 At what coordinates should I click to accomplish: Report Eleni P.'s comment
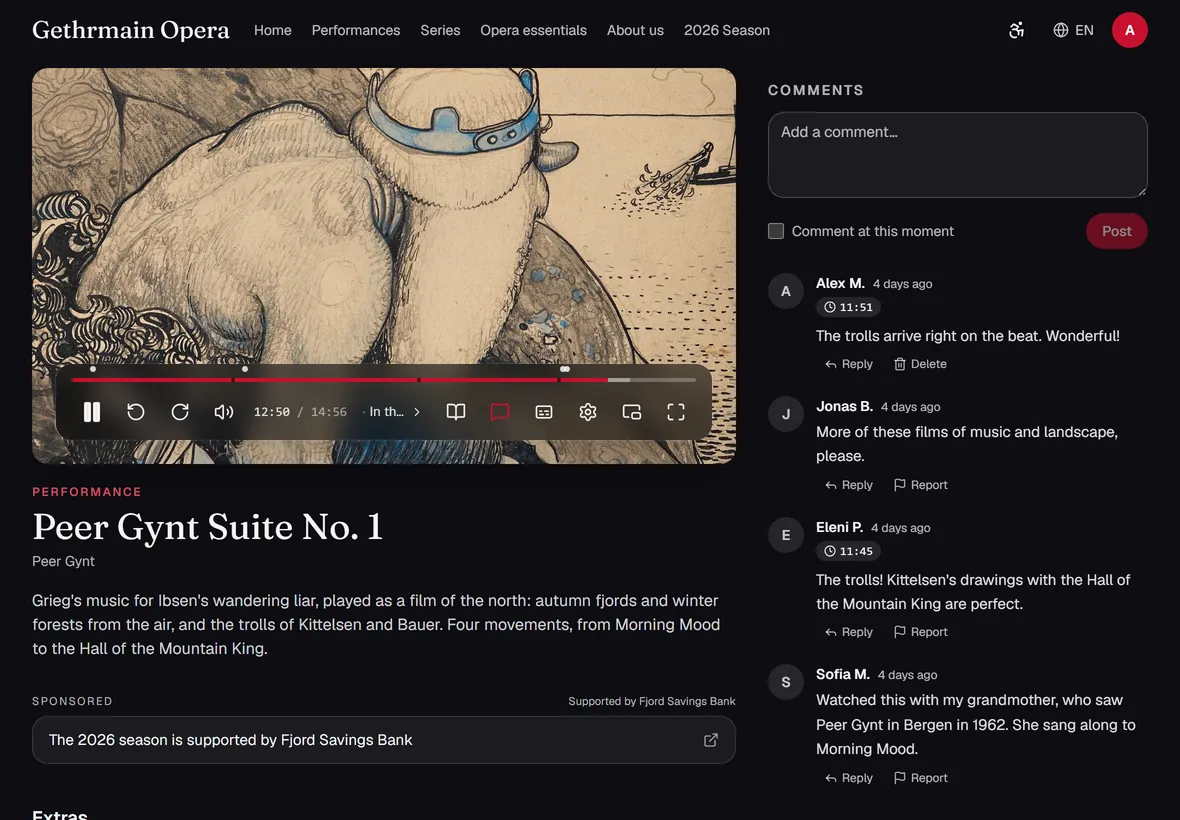pos(920,632)
